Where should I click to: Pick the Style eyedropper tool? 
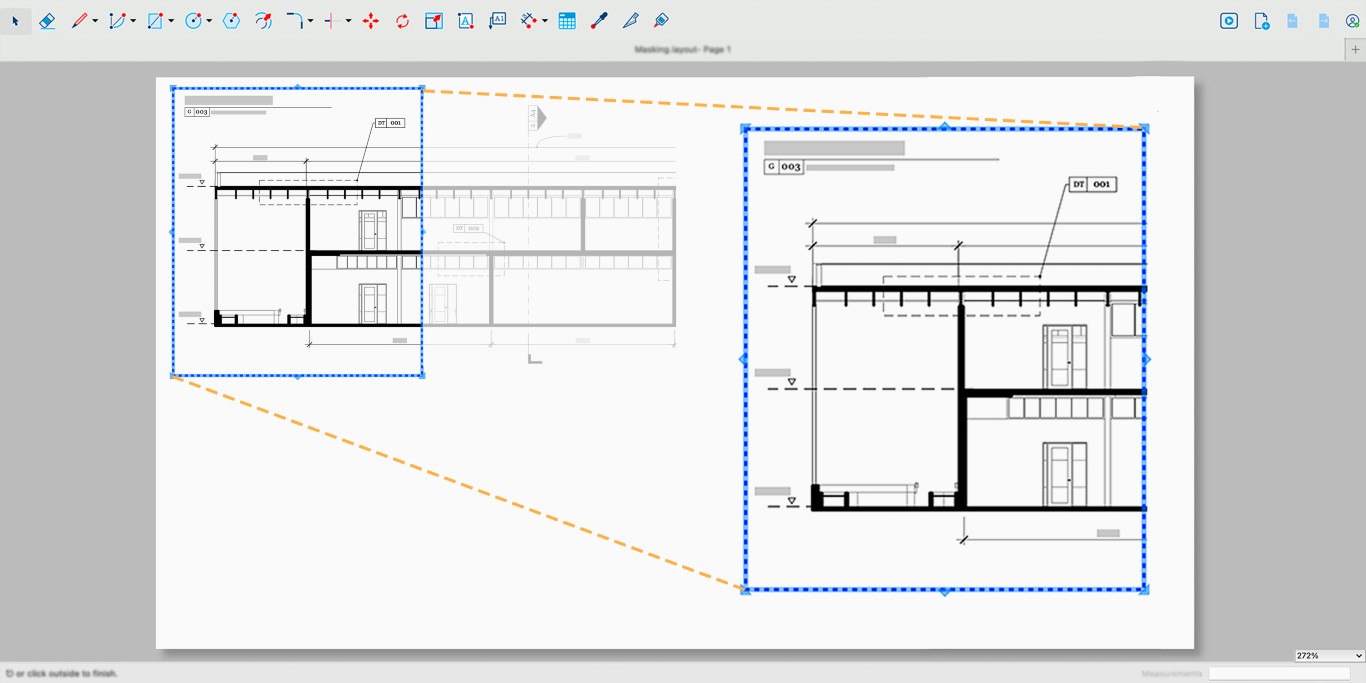pyautogui.click(x=599, y=21)
